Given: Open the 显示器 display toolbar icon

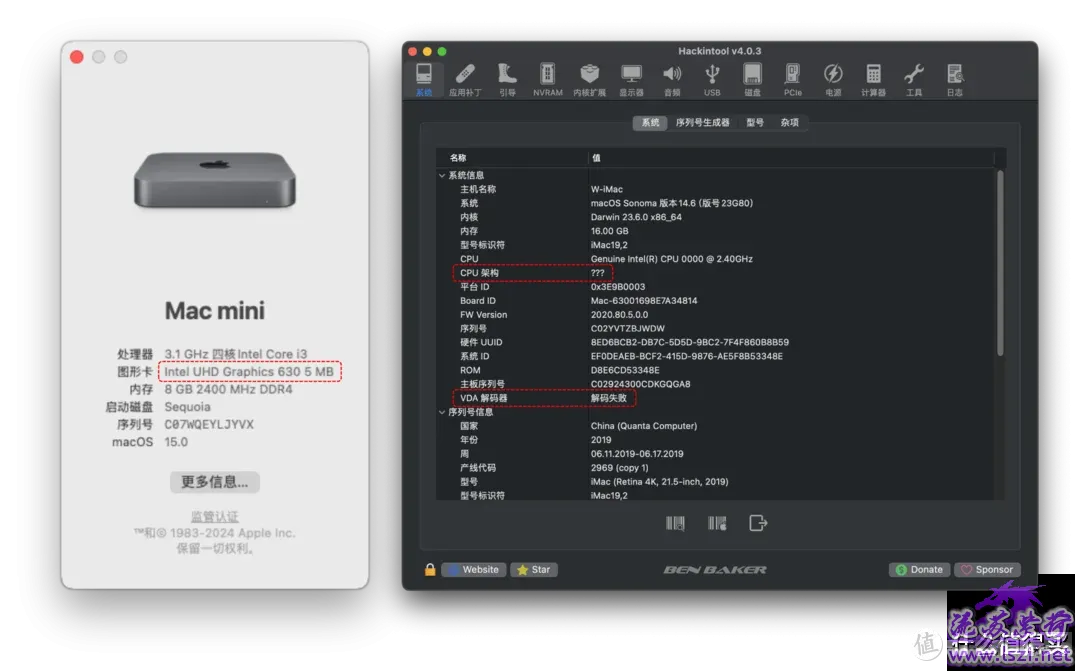Looking at the screenshot, I should (x=631, y=79).
